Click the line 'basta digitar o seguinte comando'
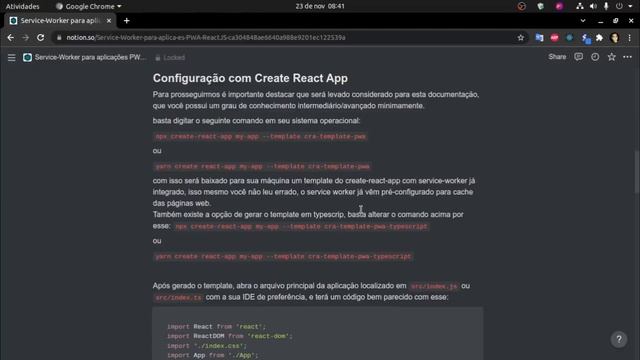 (256, 121)
